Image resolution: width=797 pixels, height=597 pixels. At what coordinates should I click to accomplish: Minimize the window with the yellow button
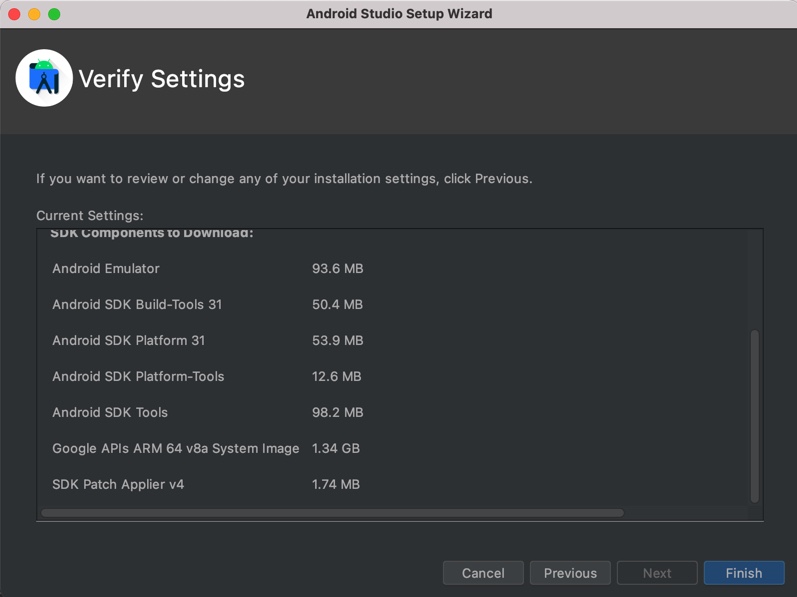[34, 14]
